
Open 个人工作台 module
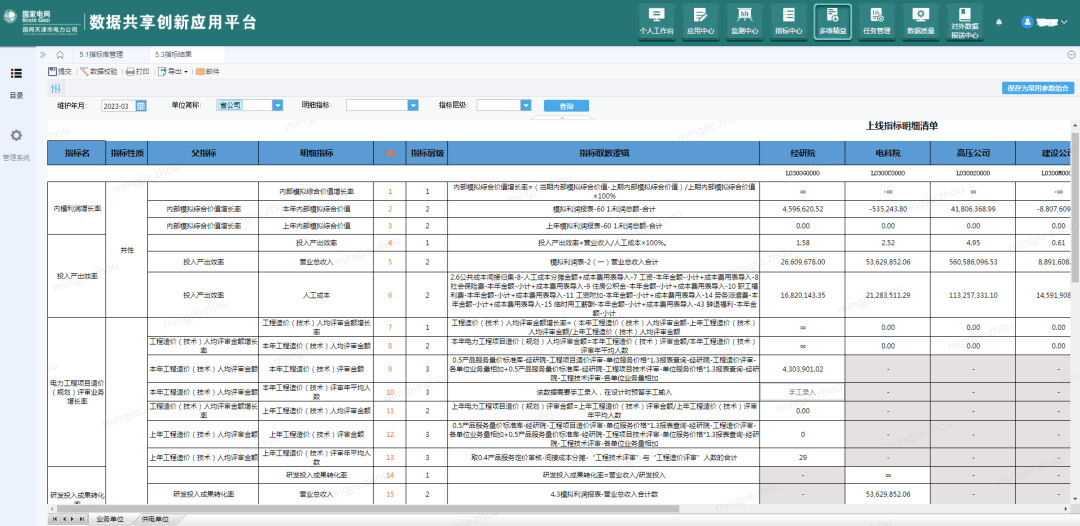pyautogui.click(x=656, y=21)
